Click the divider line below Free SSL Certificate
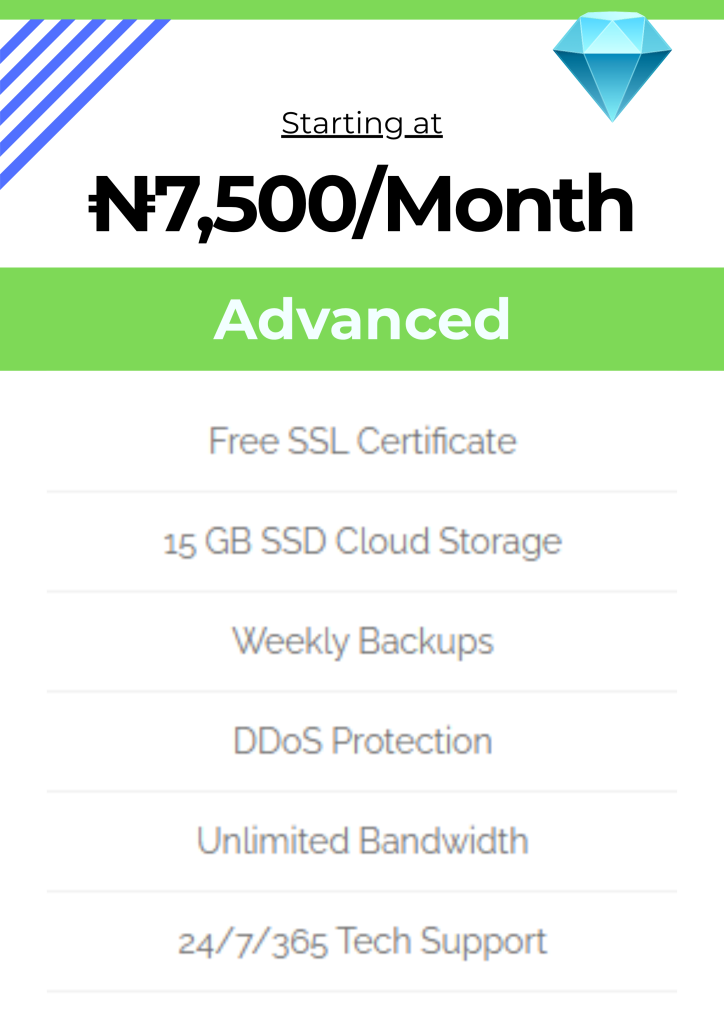Image resolution: width=724 pixels, height=1024 pixels. (x=362, y=492)
